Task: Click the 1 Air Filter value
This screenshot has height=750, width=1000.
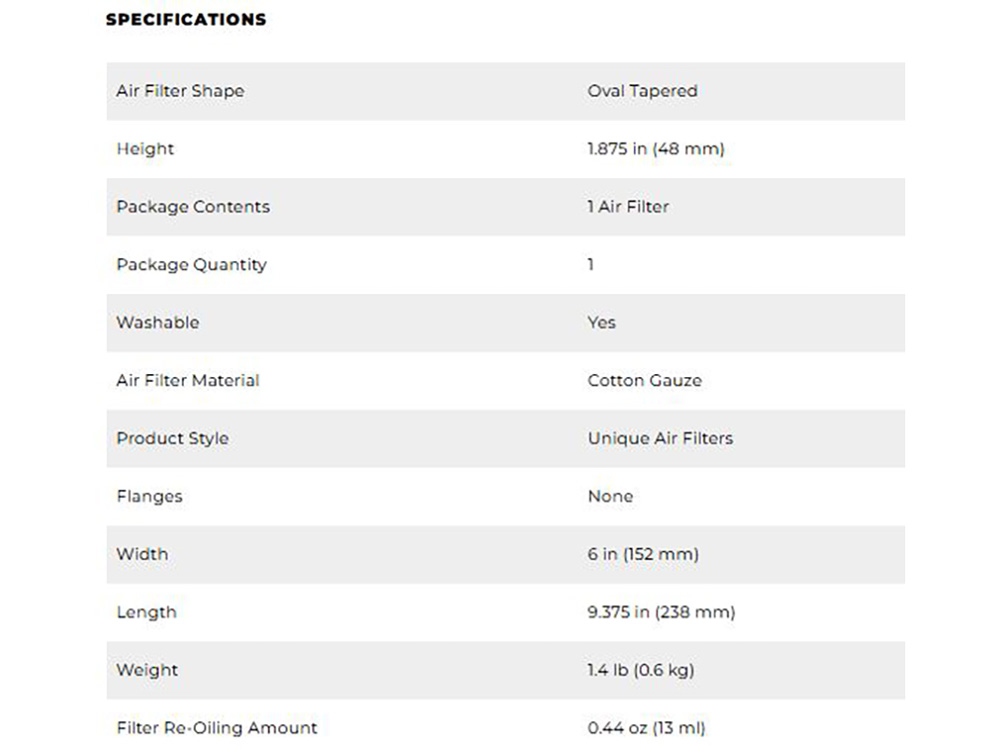Action: 628,207
